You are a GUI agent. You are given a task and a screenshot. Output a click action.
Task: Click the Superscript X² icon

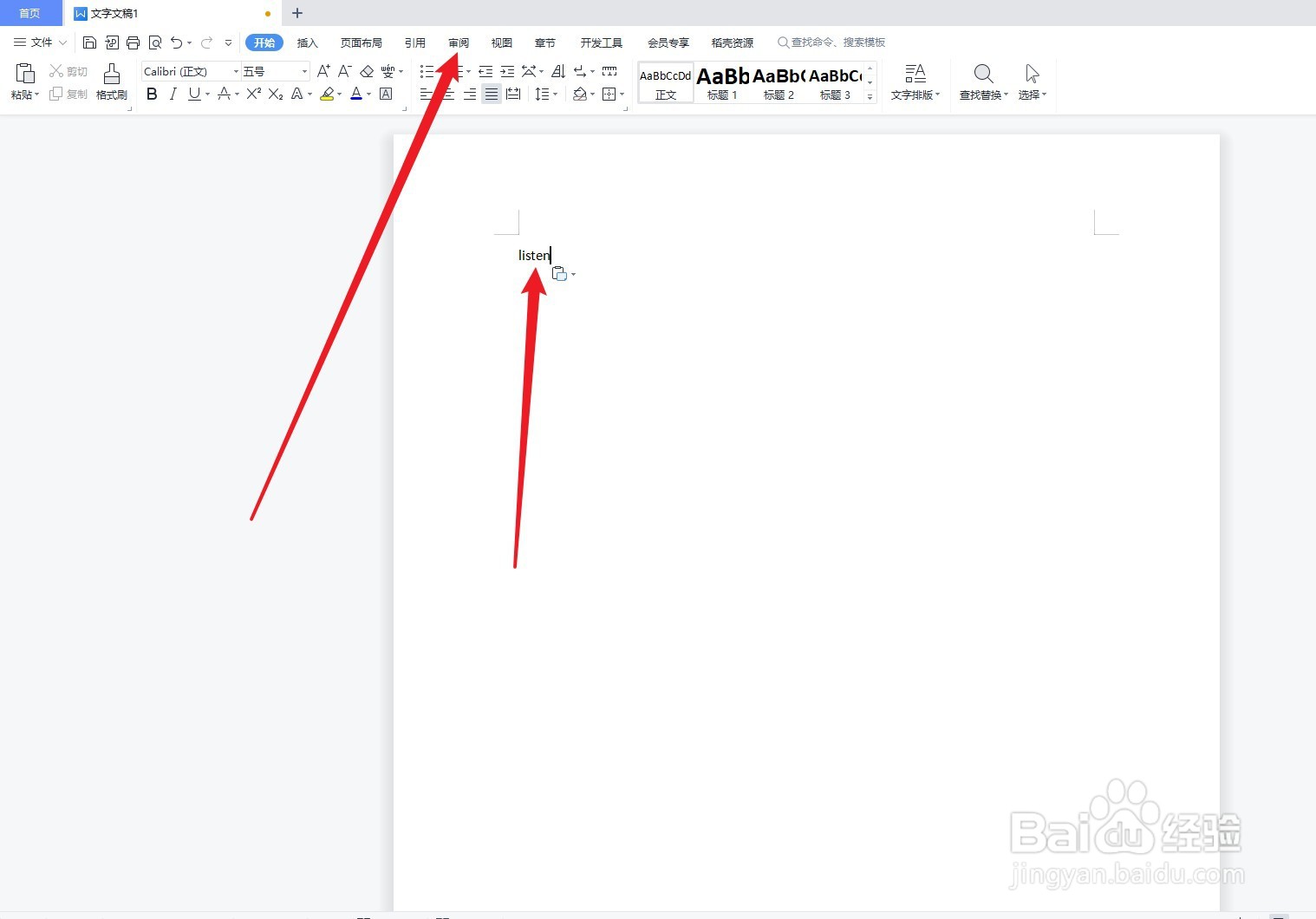click(x=254, y=94)
